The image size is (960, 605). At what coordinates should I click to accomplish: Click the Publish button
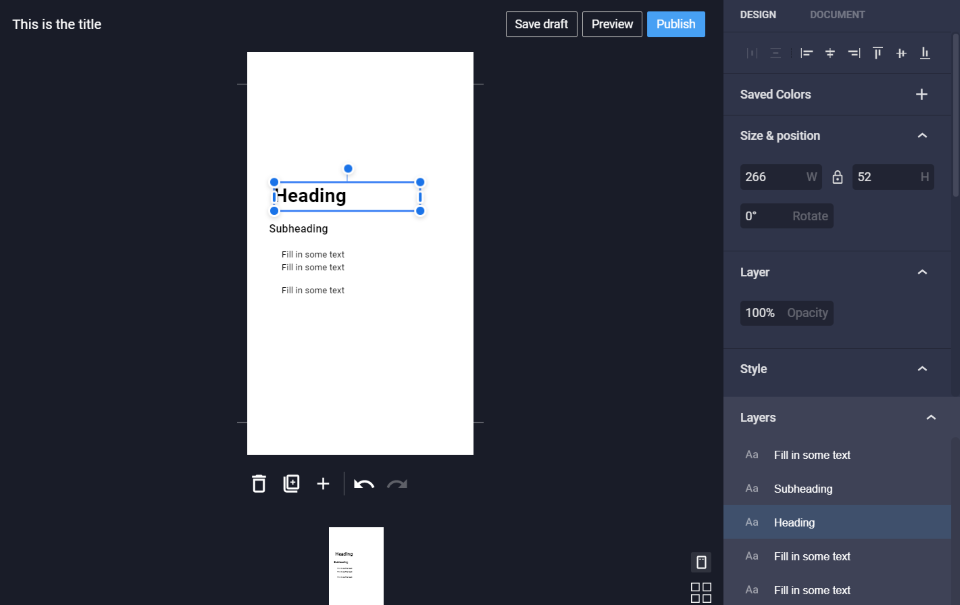(x=675, y=24)
